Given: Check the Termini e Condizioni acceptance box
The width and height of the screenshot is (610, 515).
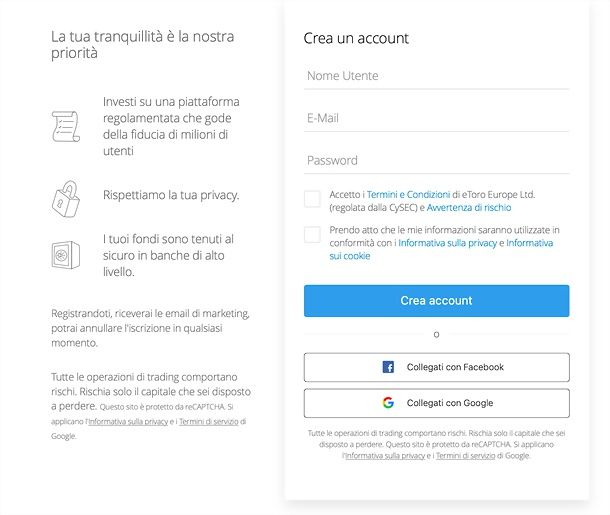Looking at the screenshot, I should pyautogui.click(x=312, y=199).
